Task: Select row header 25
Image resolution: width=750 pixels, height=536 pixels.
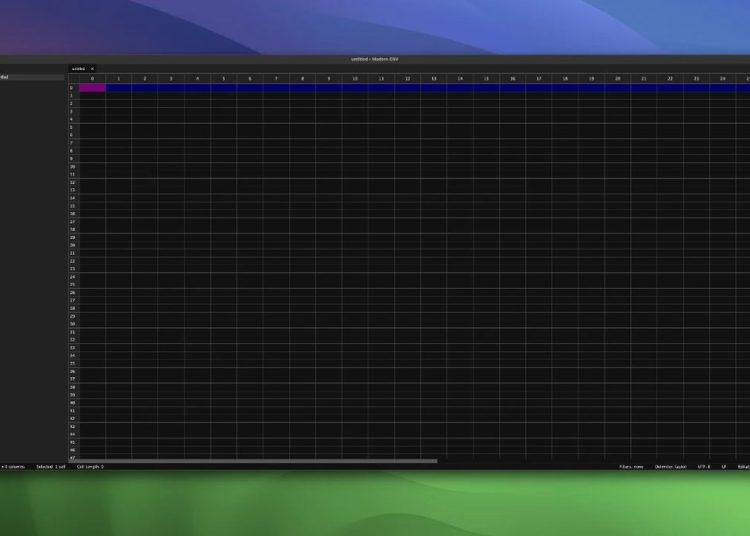Action: [x=72, y=284]
